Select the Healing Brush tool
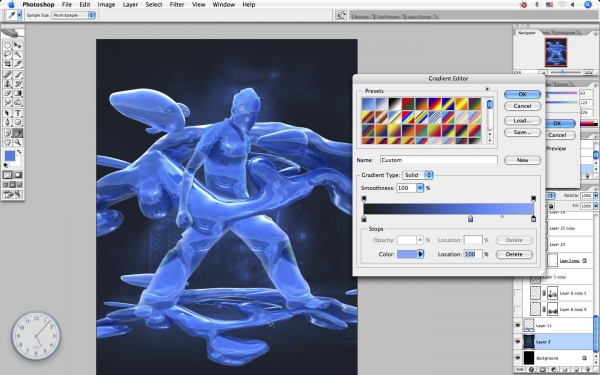600x375 pixels. point(7,75)
